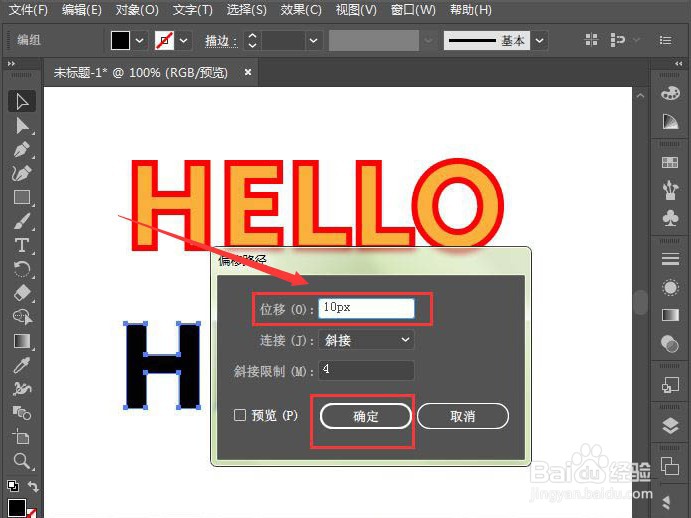Adjust stroke weight stepper arrows

[252, 41]
